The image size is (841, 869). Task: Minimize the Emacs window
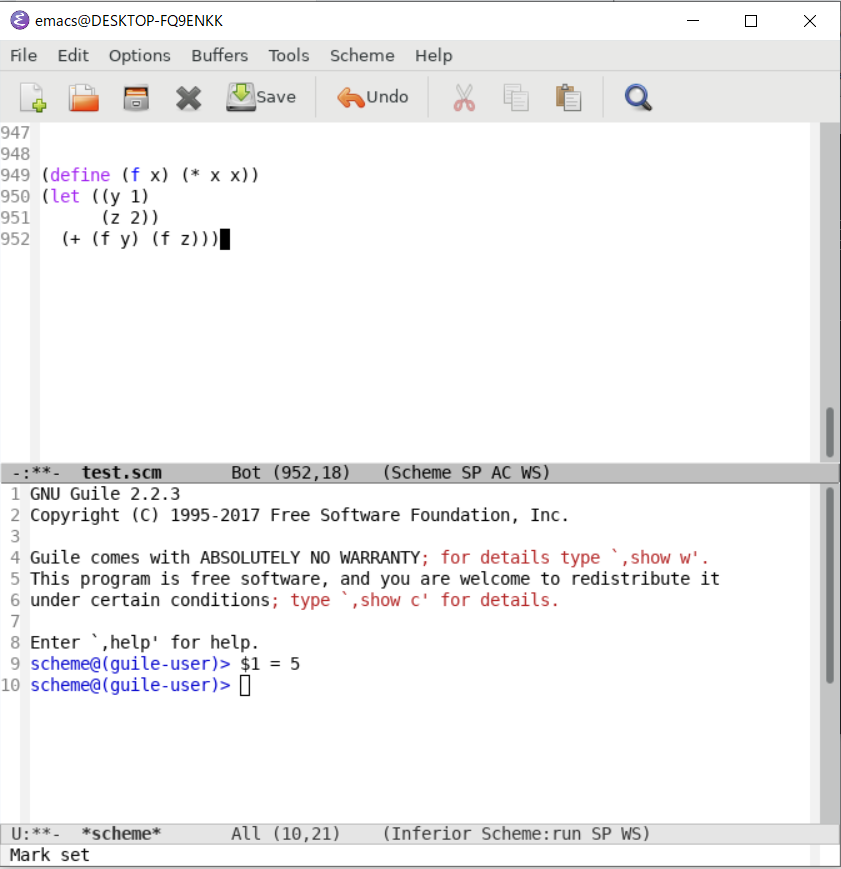tap(693, 21)
